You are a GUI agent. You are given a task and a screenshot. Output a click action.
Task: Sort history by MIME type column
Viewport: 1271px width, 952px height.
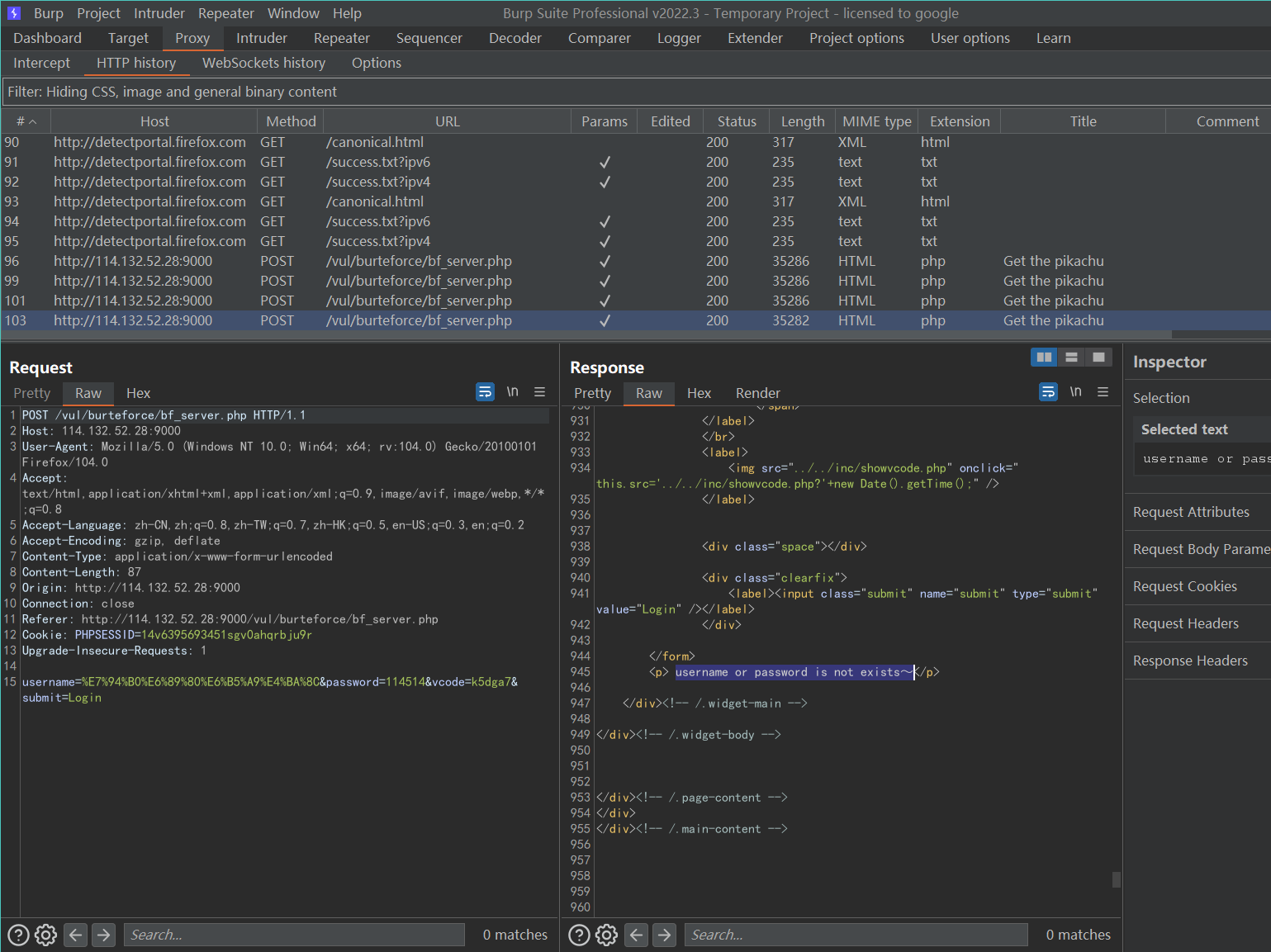pos(877,121)
